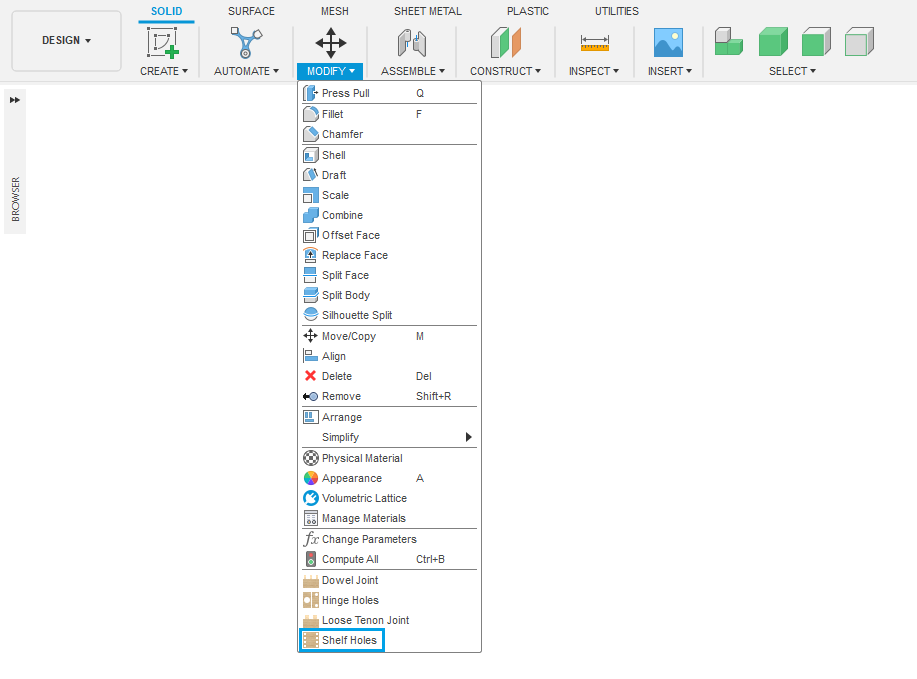The width and height of the screenshot is (917, 679).
Task: Choose Shelf Holes from Modify menu
Action: click(x=349, y=640)
